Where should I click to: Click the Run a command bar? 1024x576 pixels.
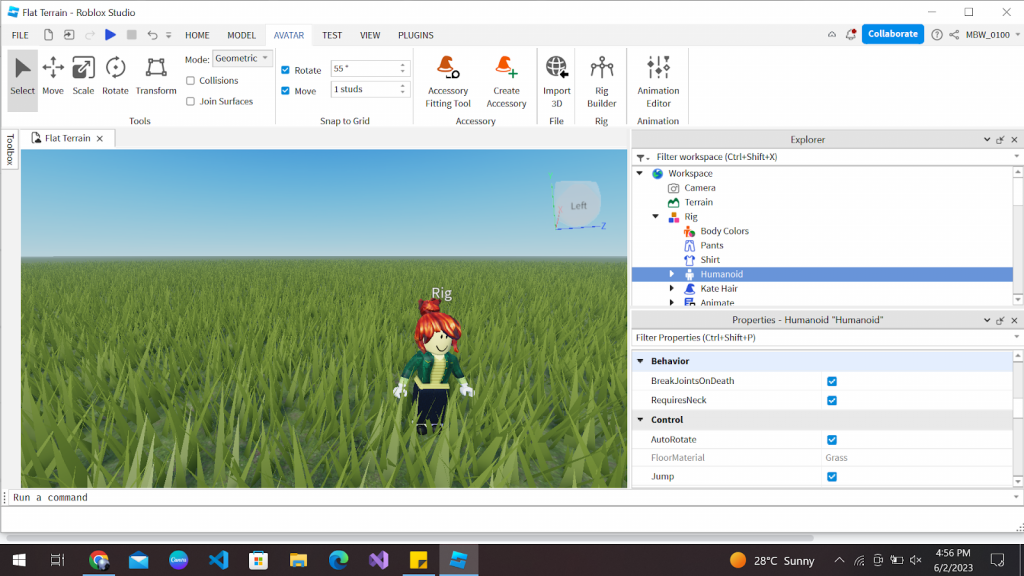point(100,497)
